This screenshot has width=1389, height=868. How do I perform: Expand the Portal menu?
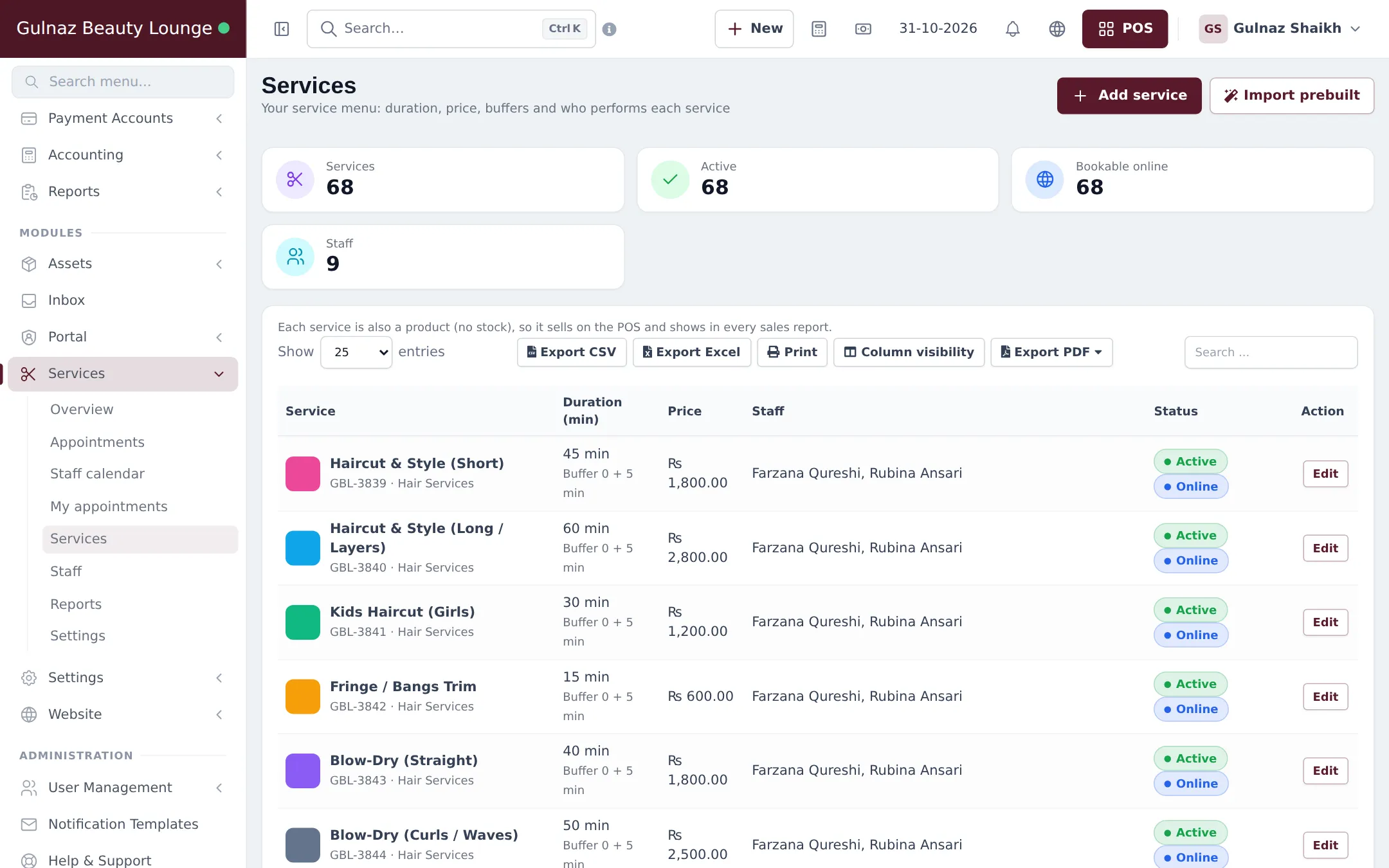coord(122,337)
